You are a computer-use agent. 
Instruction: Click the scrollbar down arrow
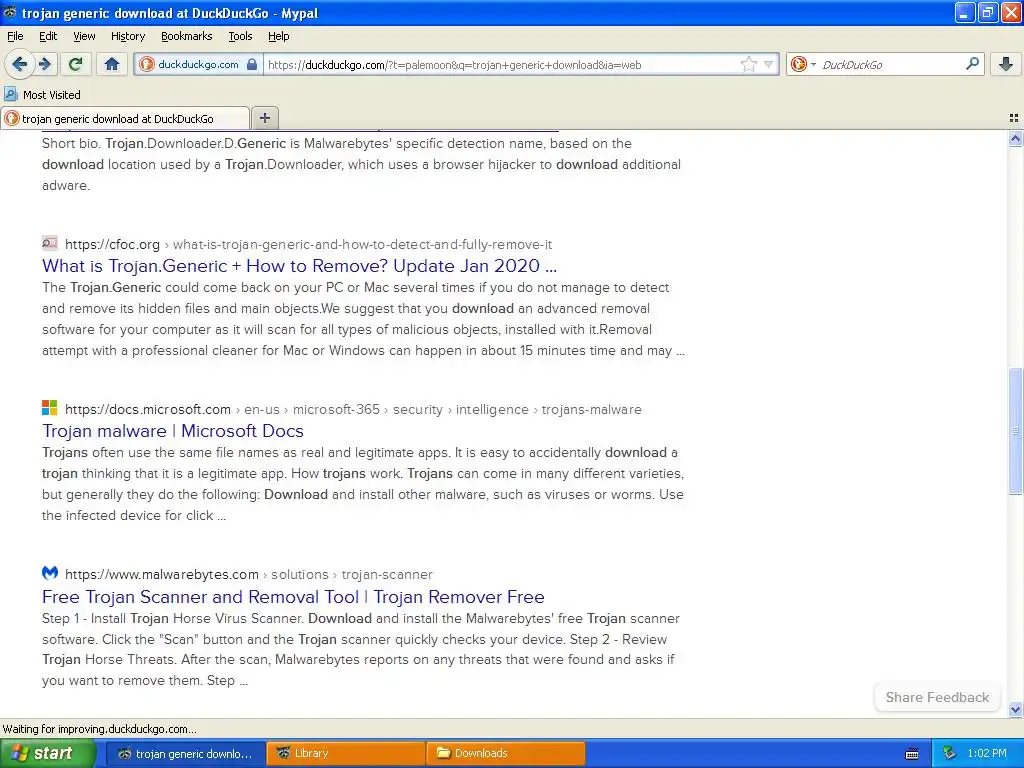pos(1015,709)
